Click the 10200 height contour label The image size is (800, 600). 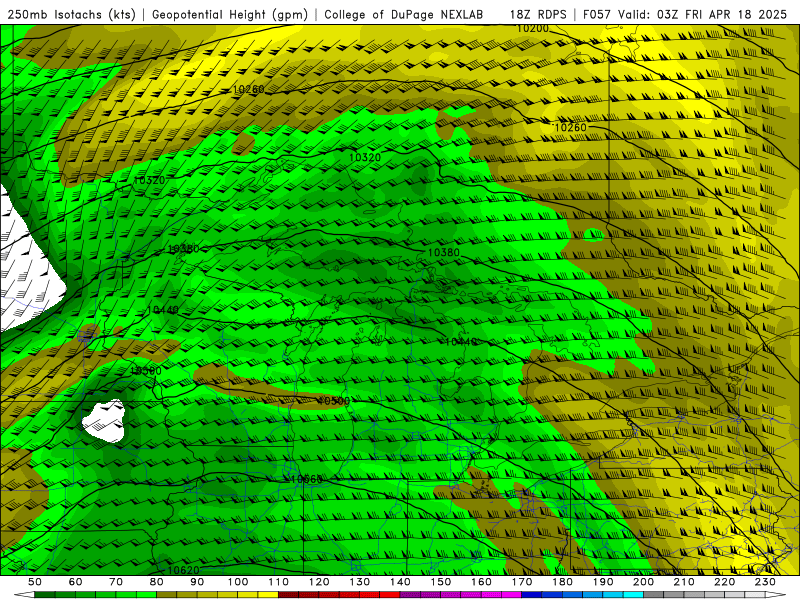pyautogui.click(x=532, y=29)
